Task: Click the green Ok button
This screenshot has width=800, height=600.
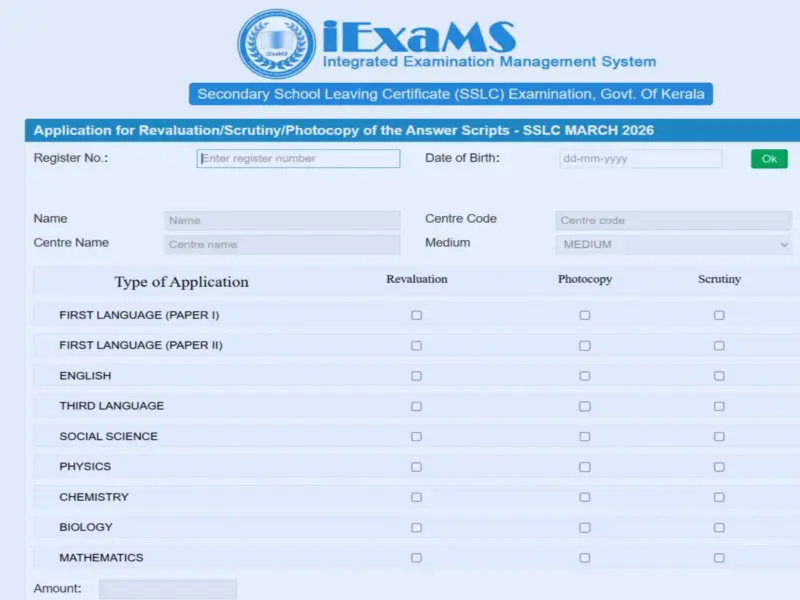Action: tap(769, 159)
